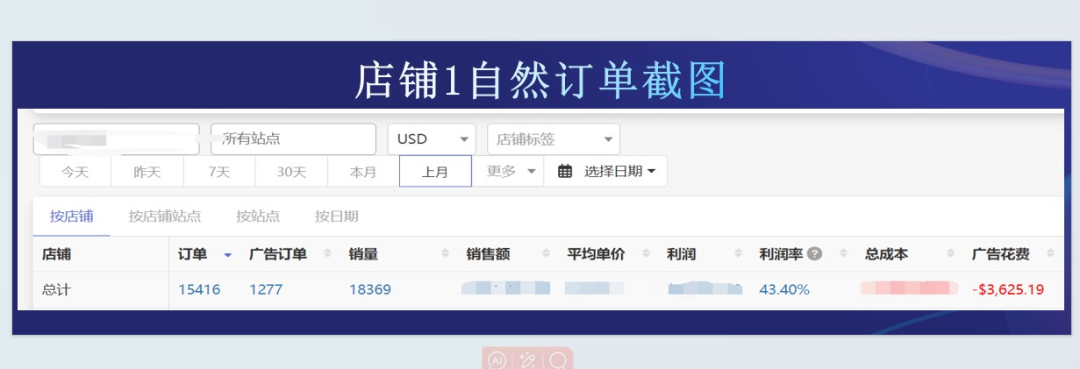Sort by the 订单 column arrow
This screenshot has width=1080, height=369.
click(228, 255)
